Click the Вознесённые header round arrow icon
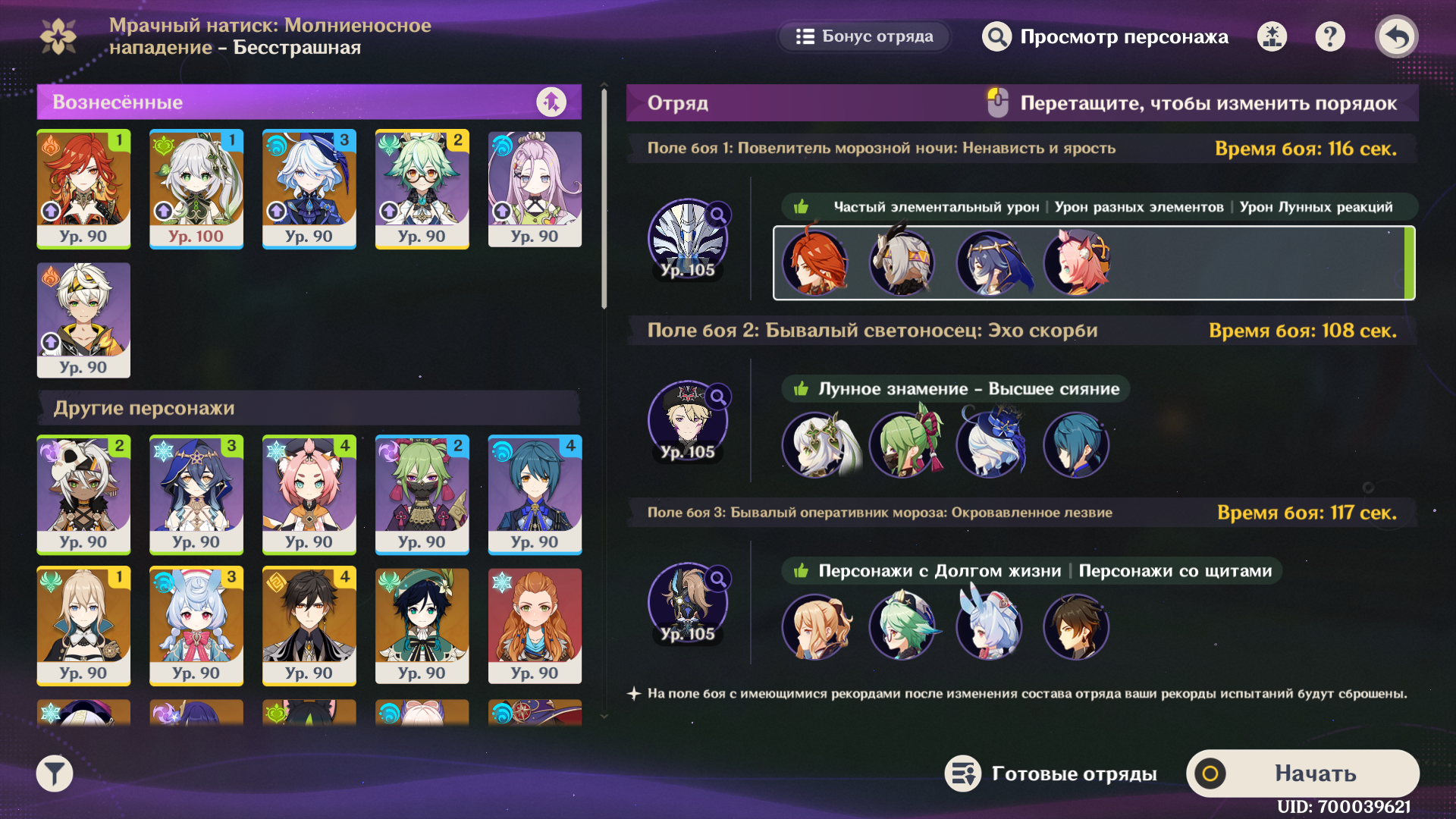The height and width of the screenshot is (819, 1456). [551, 102]
